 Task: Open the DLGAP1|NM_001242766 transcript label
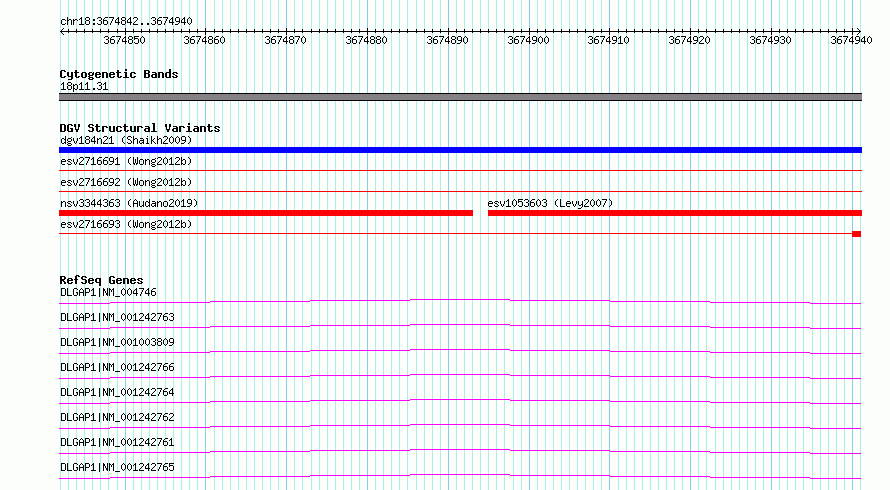coord(117,367)
